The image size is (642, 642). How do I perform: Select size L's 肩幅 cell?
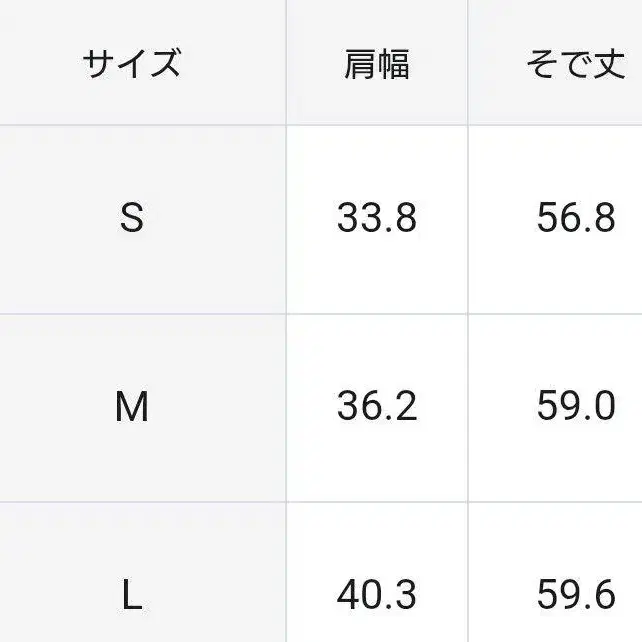coord(376,596)
